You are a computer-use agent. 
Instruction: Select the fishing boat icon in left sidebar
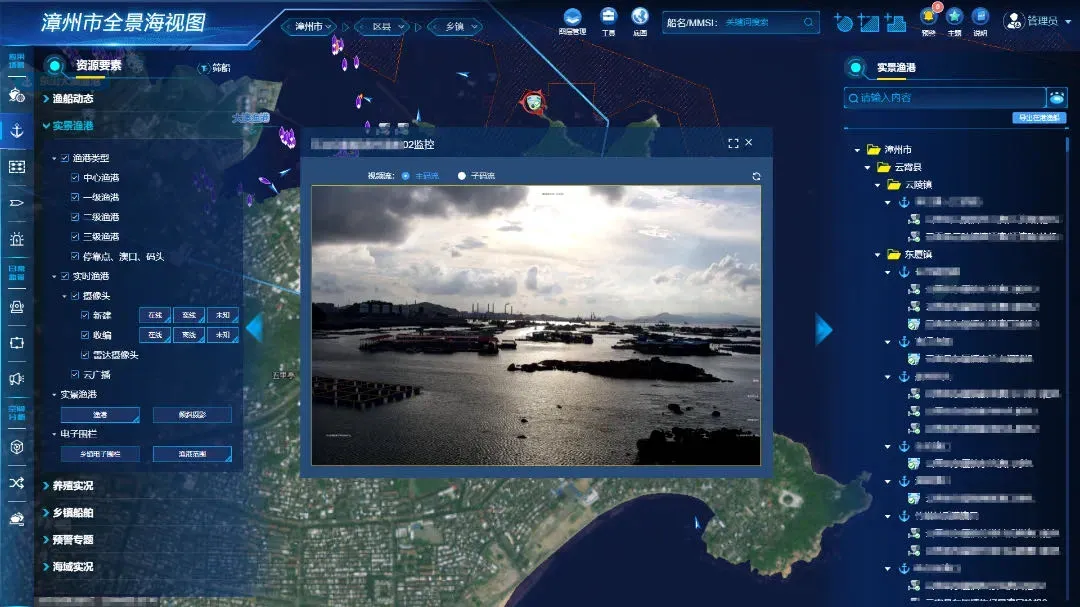[x=17, y=94]
